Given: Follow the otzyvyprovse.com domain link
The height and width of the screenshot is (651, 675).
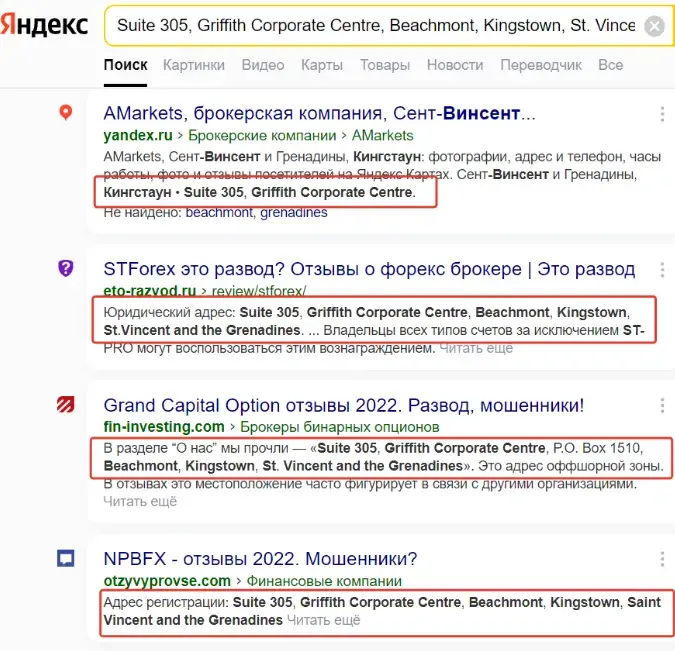Looking at the screenshot, I should tap(167, 581).
